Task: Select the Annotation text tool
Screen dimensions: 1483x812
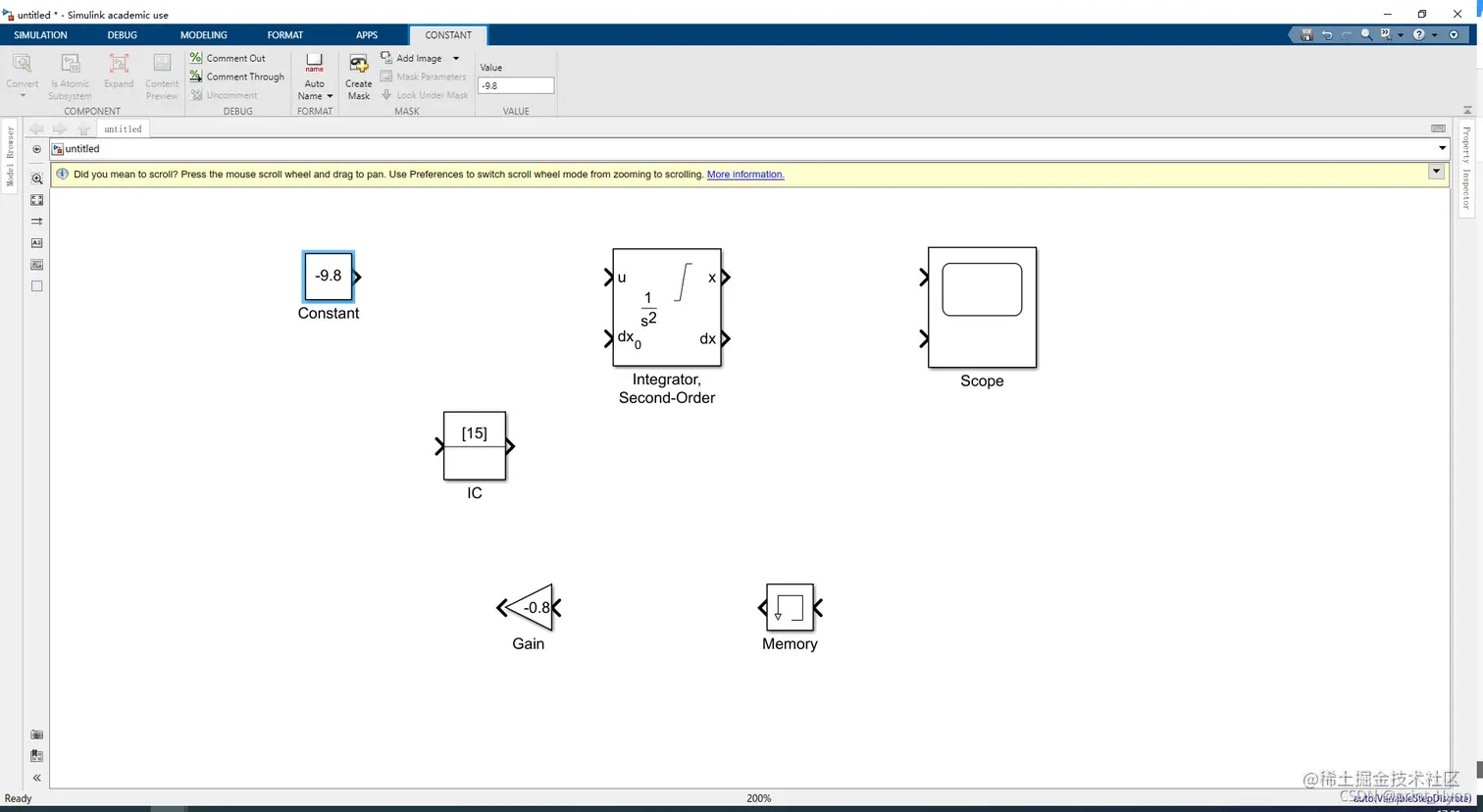Action: tap(36, 242)
